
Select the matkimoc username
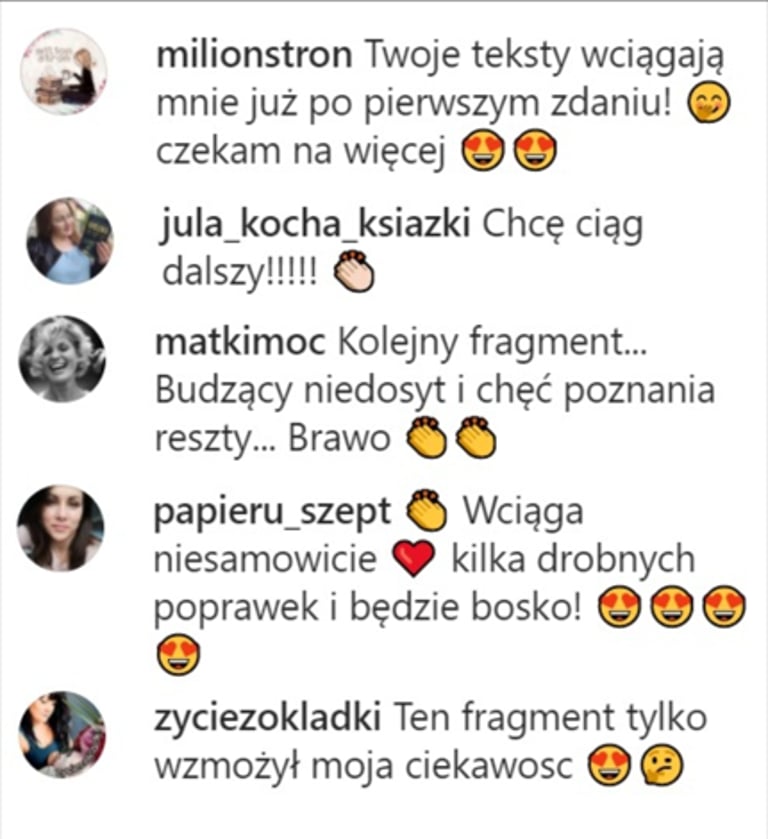coord(240,341)
